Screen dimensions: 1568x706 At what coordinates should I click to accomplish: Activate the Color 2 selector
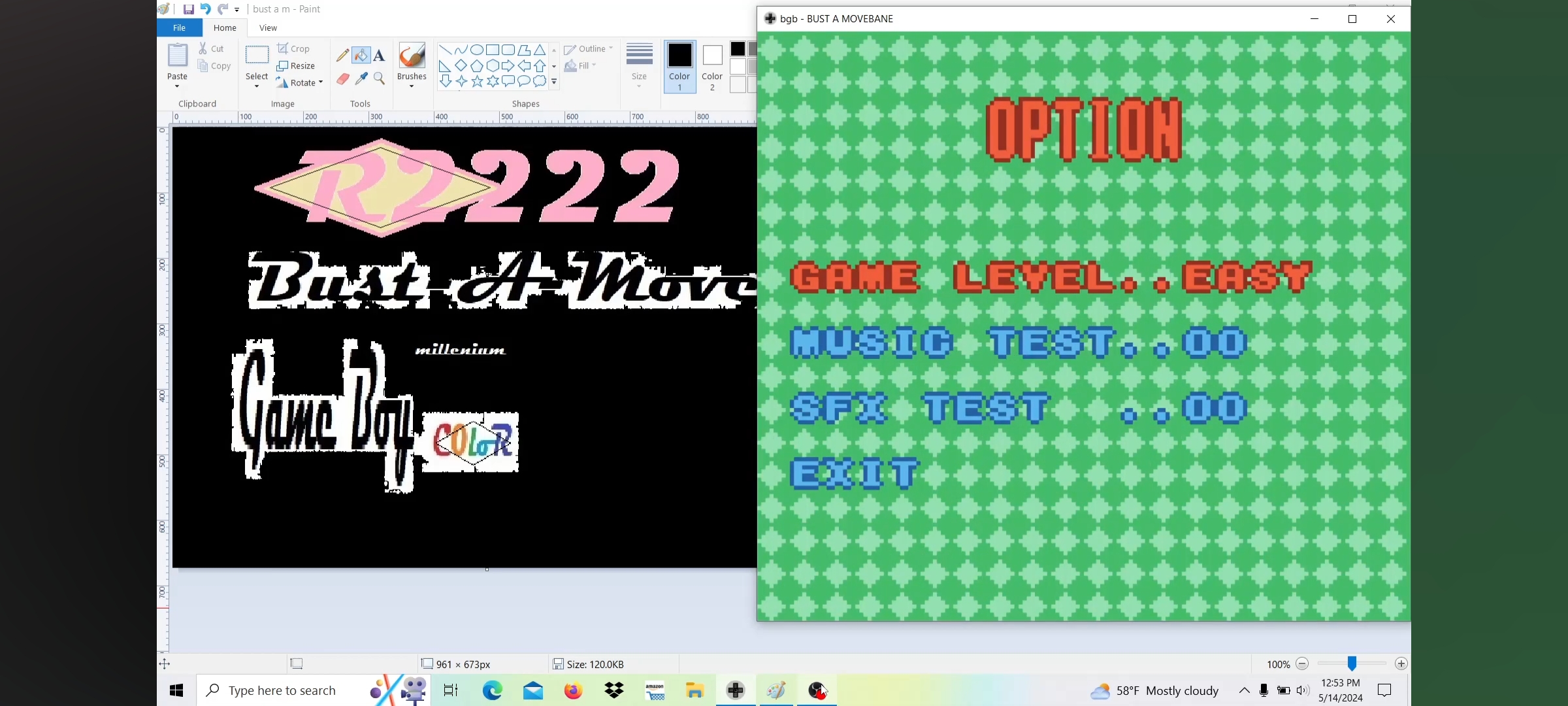tap(712, 67)
